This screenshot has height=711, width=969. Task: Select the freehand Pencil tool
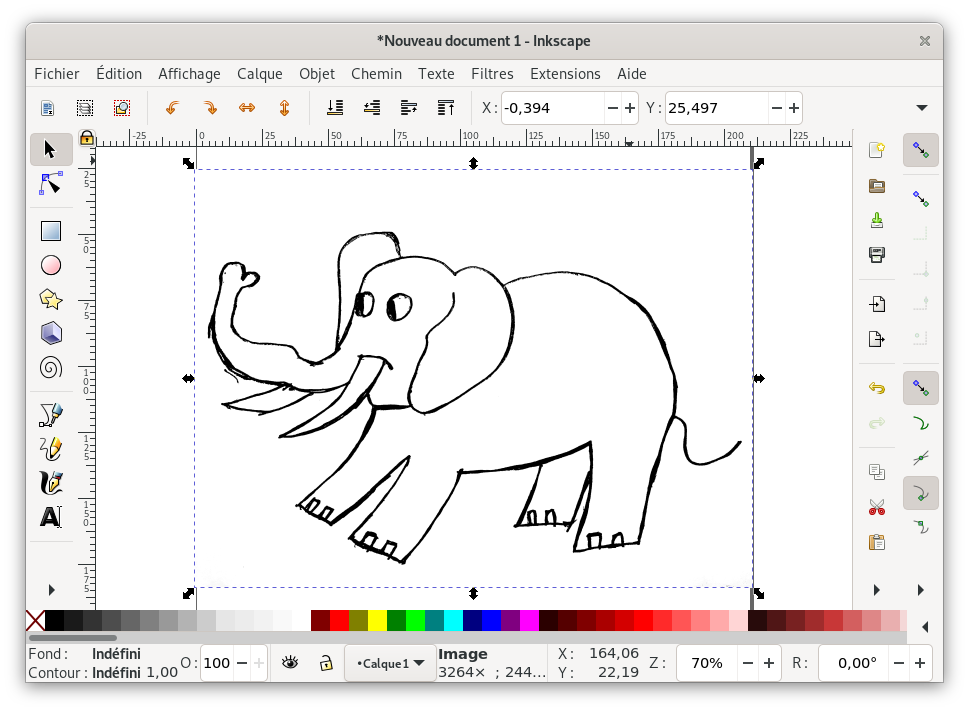51,448
